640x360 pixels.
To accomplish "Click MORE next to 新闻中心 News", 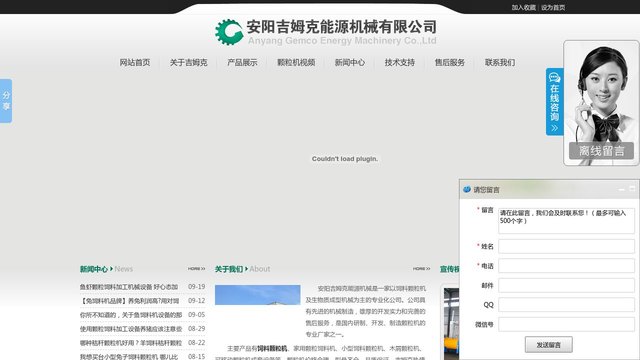I will pos(196,269).
